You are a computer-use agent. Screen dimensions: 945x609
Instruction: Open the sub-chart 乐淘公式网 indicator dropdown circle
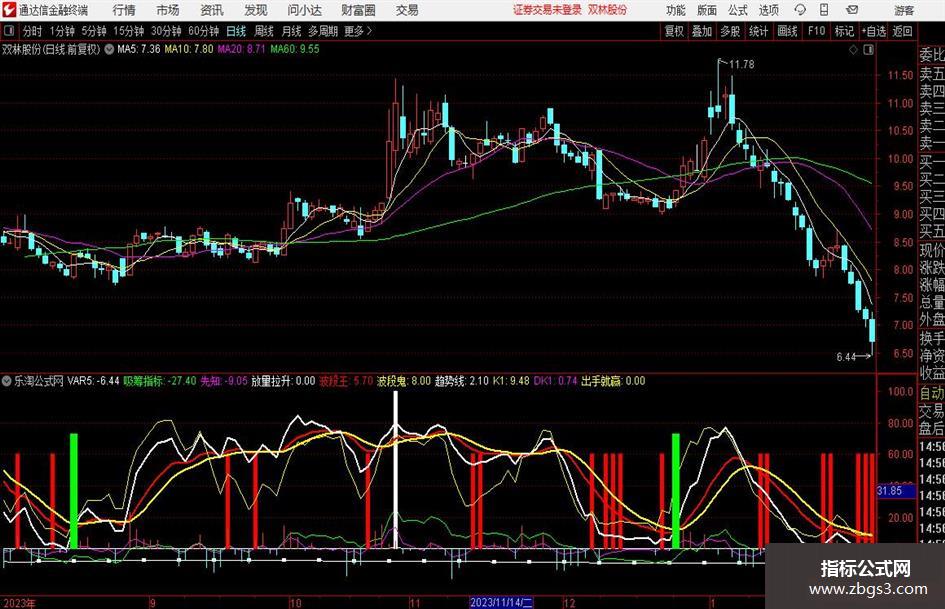coord(7,380)
